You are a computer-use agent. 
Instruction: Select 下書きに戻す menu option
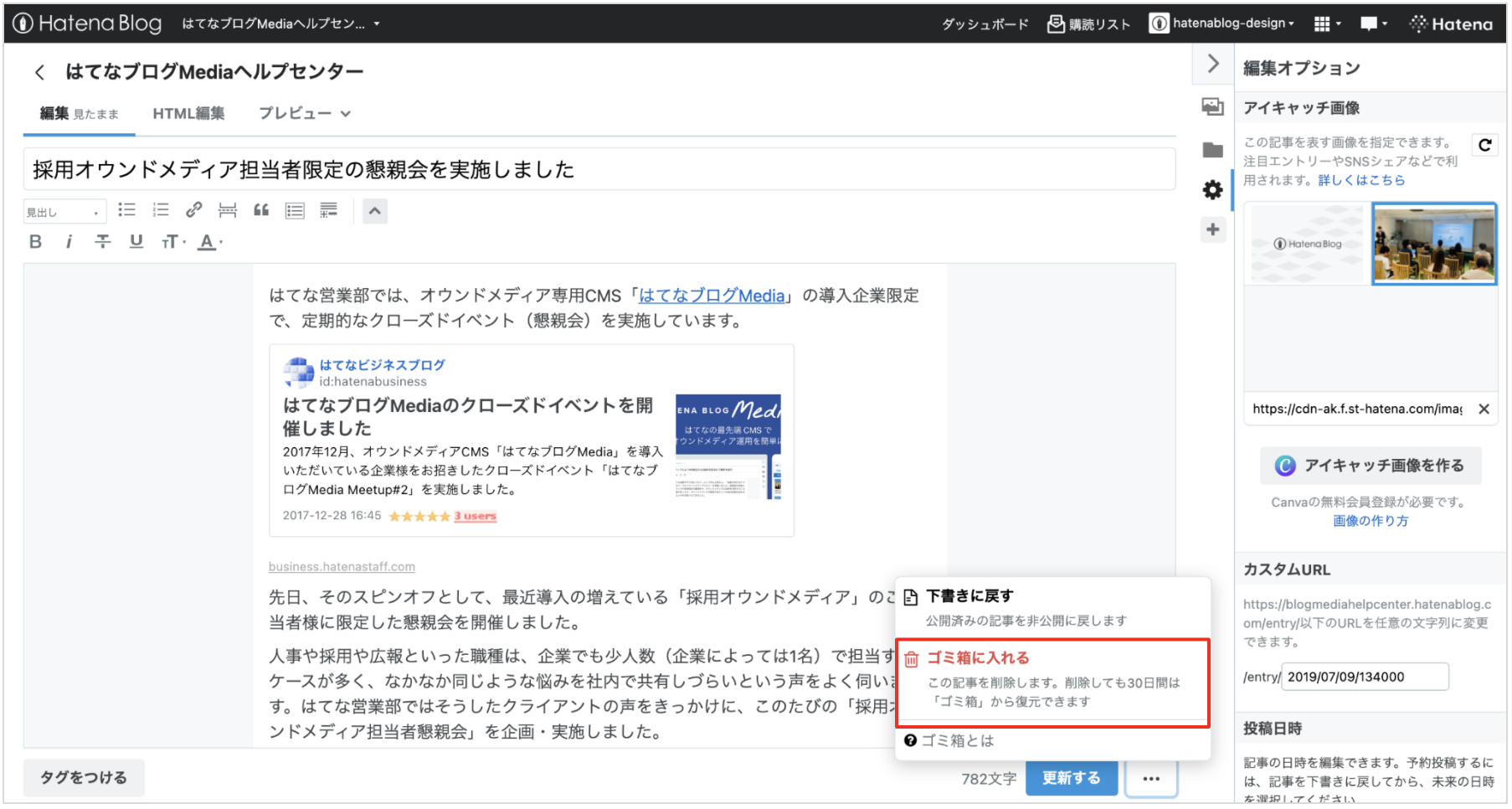pyautogui.click(x=1052, y=608)
